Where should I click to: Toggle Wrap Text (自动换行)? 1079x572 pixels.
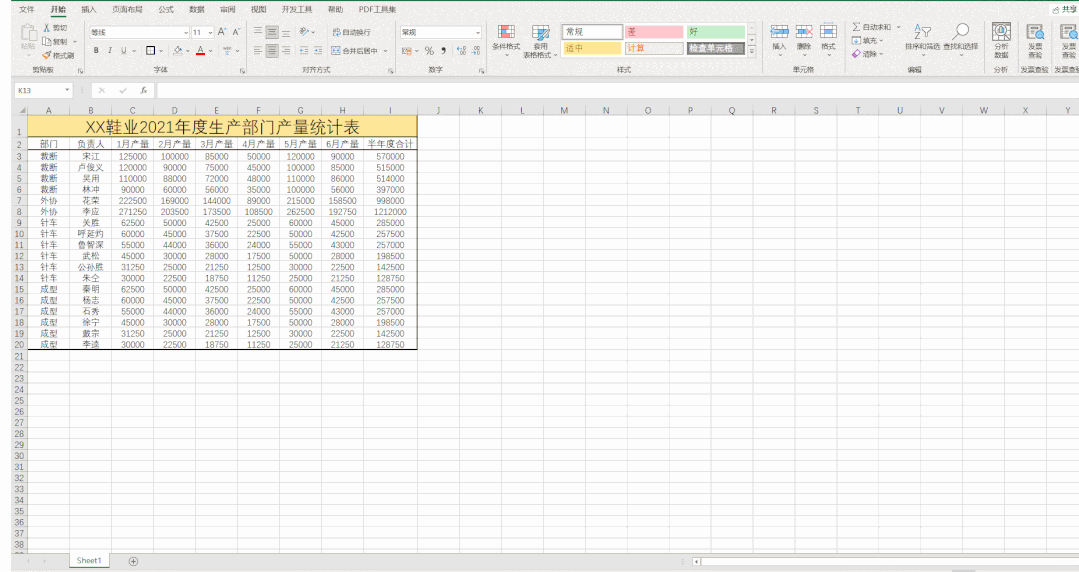pyautogui.click(x=351, y=32)
